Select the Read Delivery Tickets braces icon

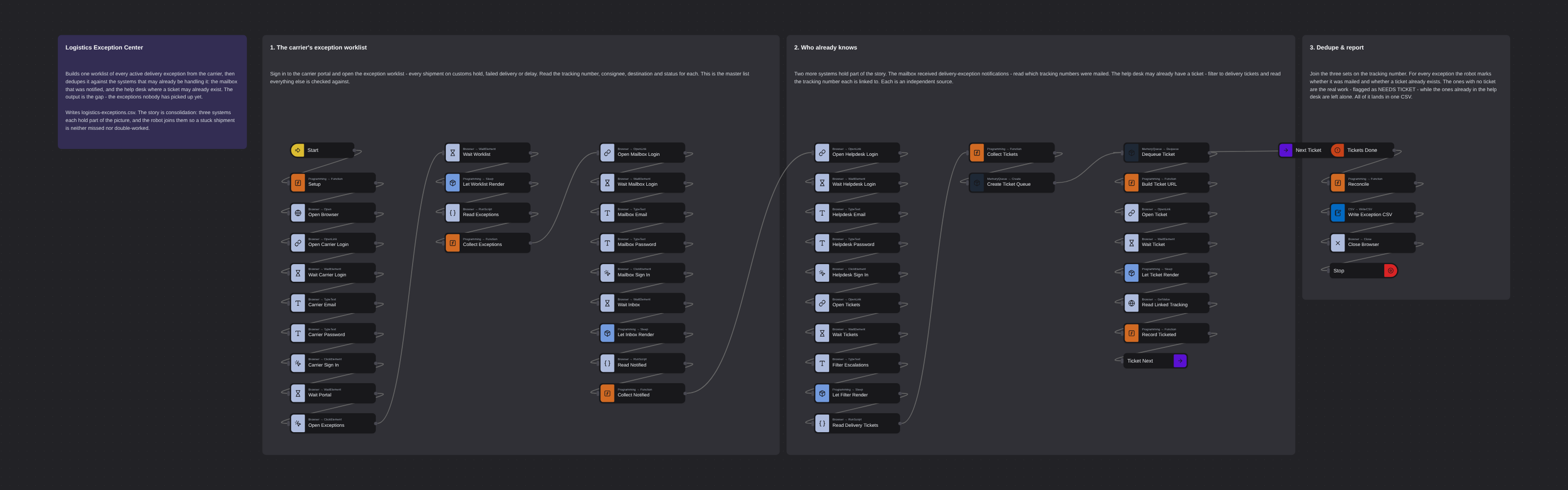pos(822,424)
